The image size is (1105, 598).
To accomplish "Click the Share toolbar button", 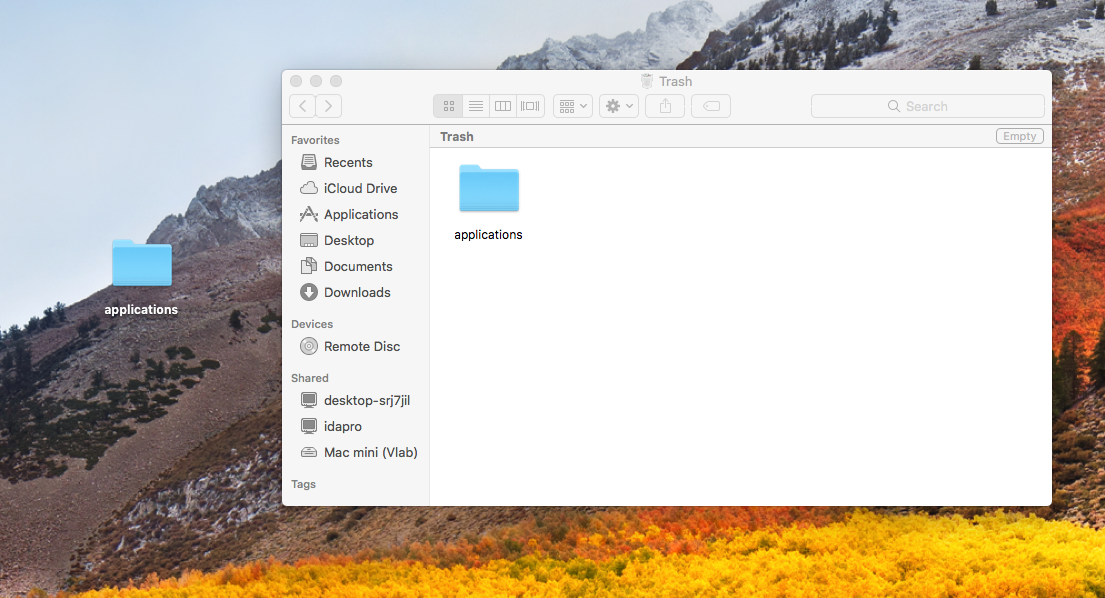I will click(x=665, y=106).
